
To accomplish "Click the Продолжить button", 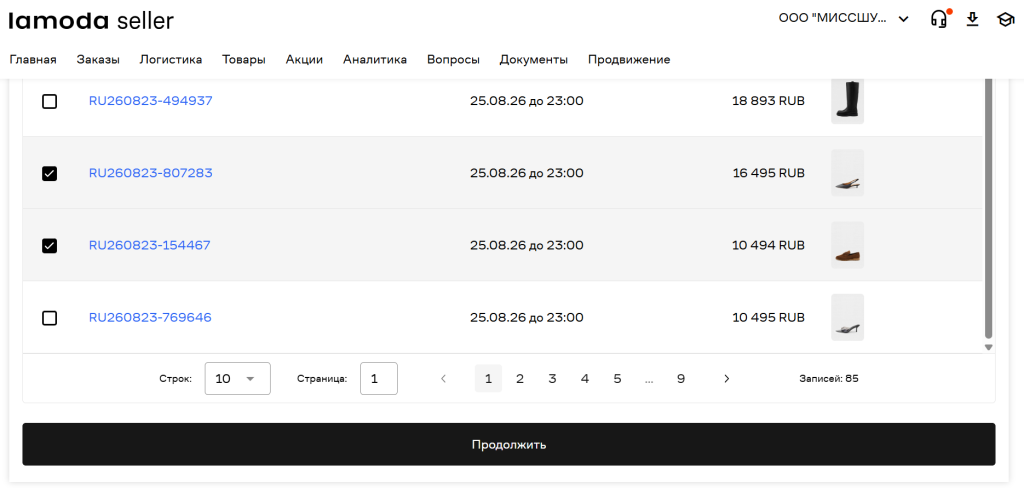I will [509, 445].
